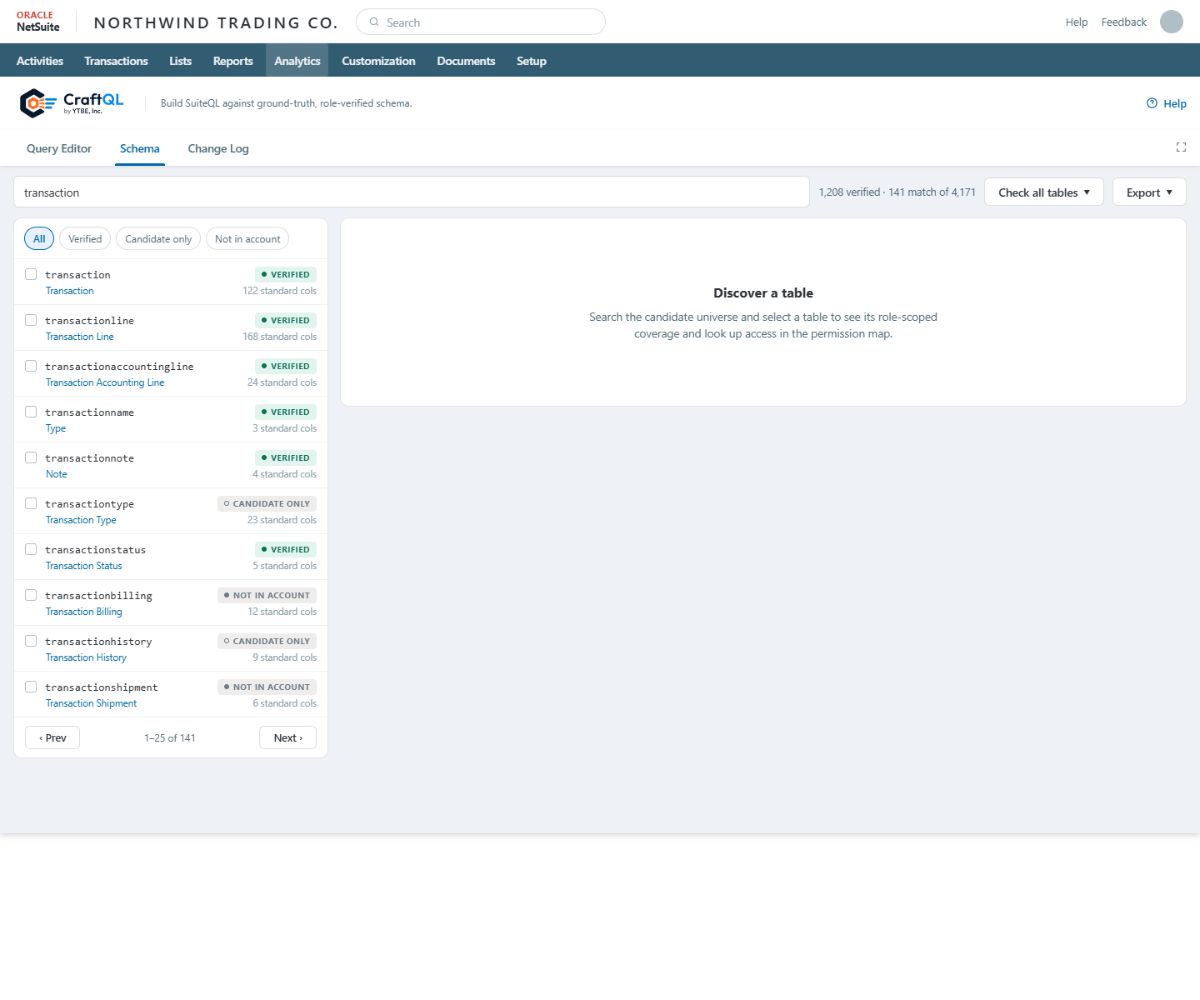Open the Analytics menu
1200x1000 pixels.
[x=297, y=61]
